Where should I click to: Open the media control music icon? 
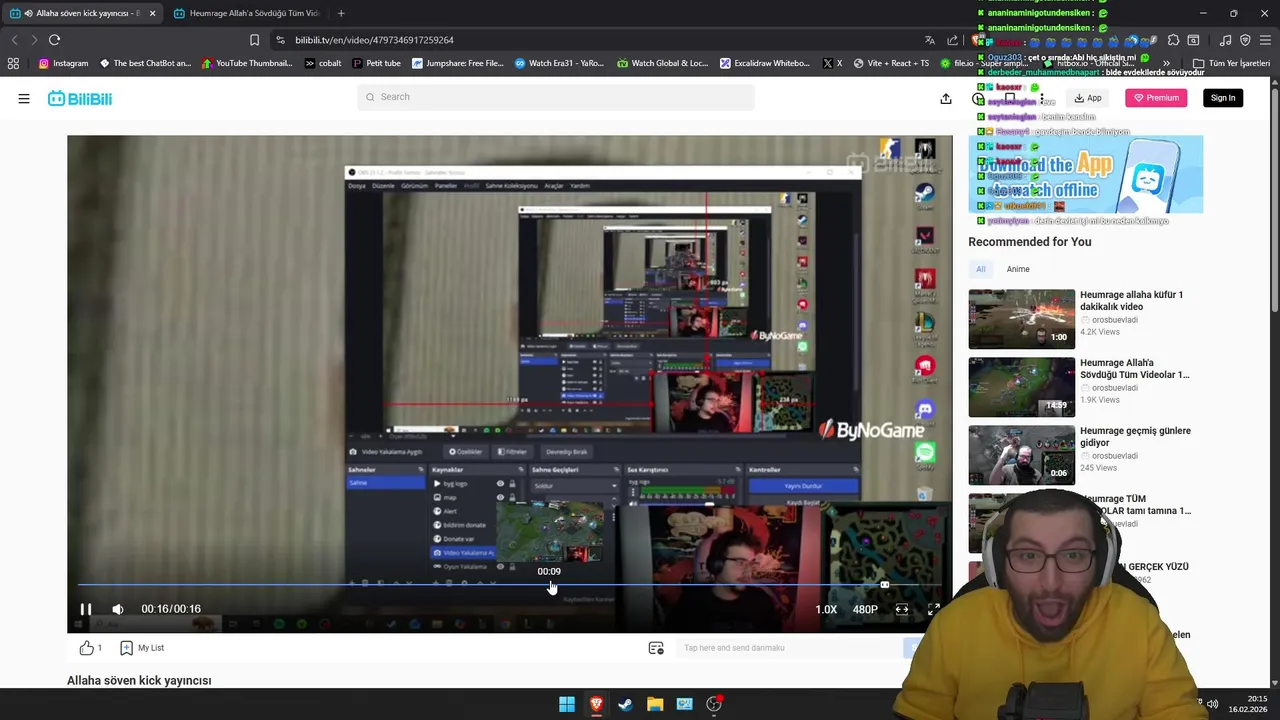(x=1226, y=40)
